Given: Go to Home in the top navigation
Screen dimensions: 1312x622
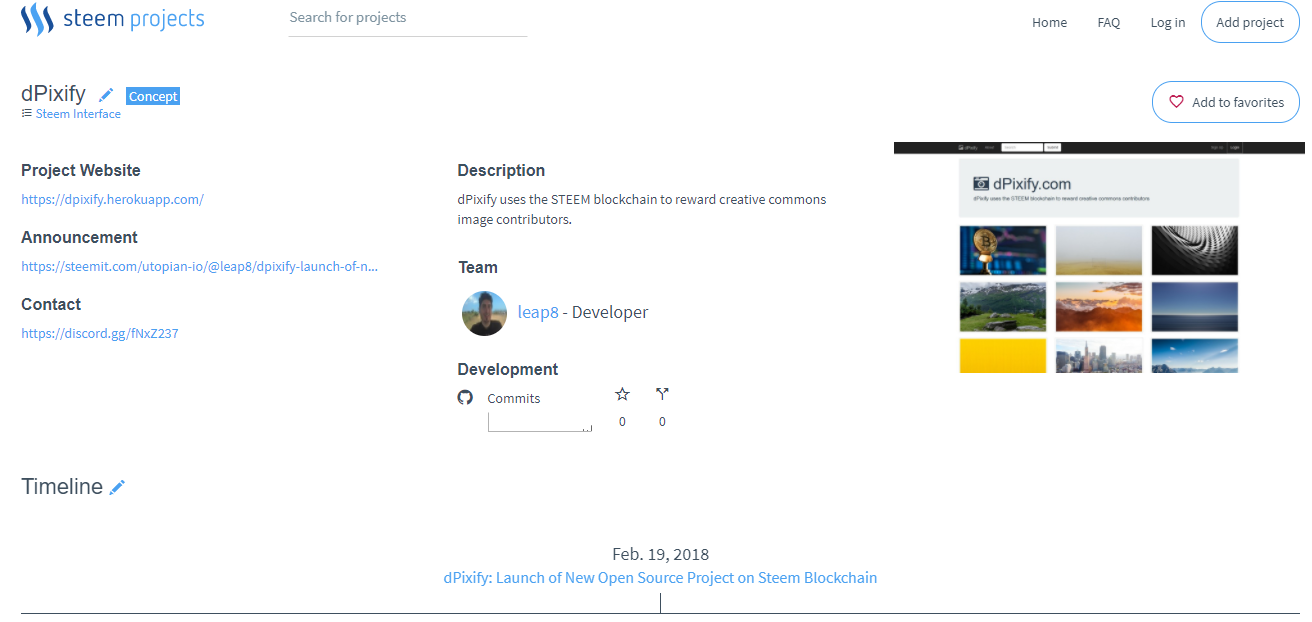Looking at the screenshot, I should pyautogui.click(x=1049, y=22).
